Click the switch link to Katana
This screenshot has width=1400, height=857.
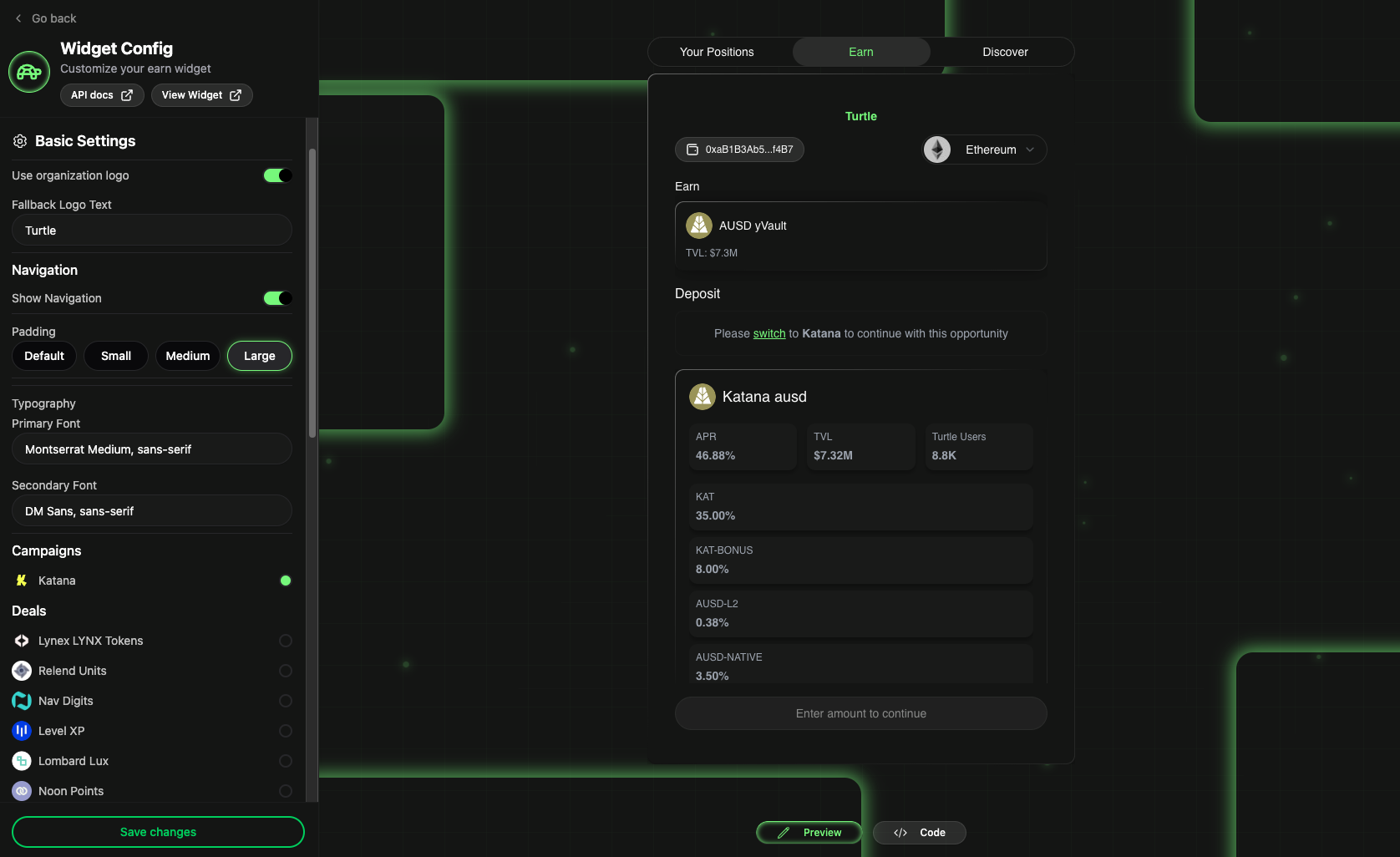click(769, 333)
